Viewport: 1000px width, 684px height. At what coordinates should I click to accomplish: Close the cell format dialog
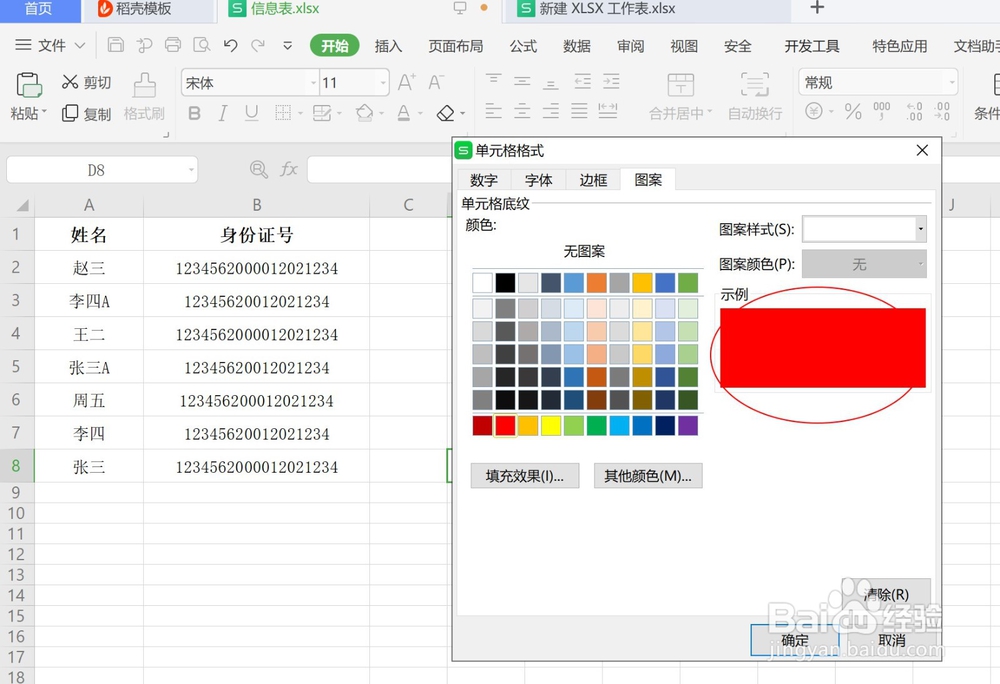click(922, 150)
